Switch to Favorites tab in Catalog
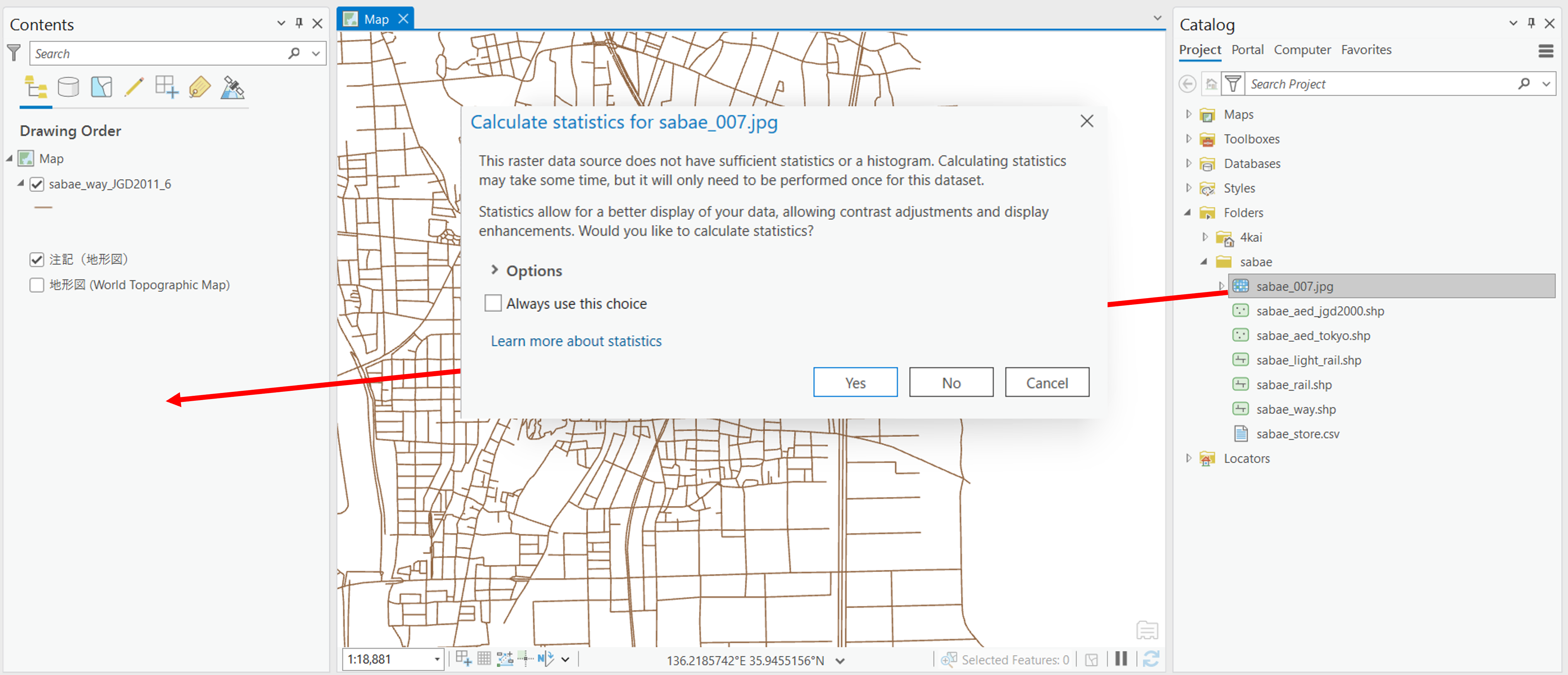This screenshot has height=675, width=1568. (1366, 50)
